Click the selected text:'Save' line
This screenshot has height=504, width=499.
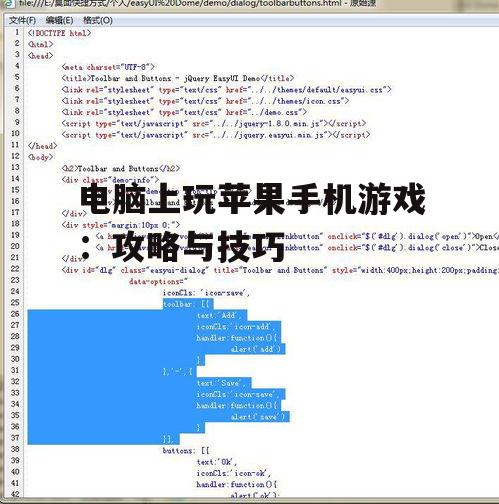click(224, 383)
